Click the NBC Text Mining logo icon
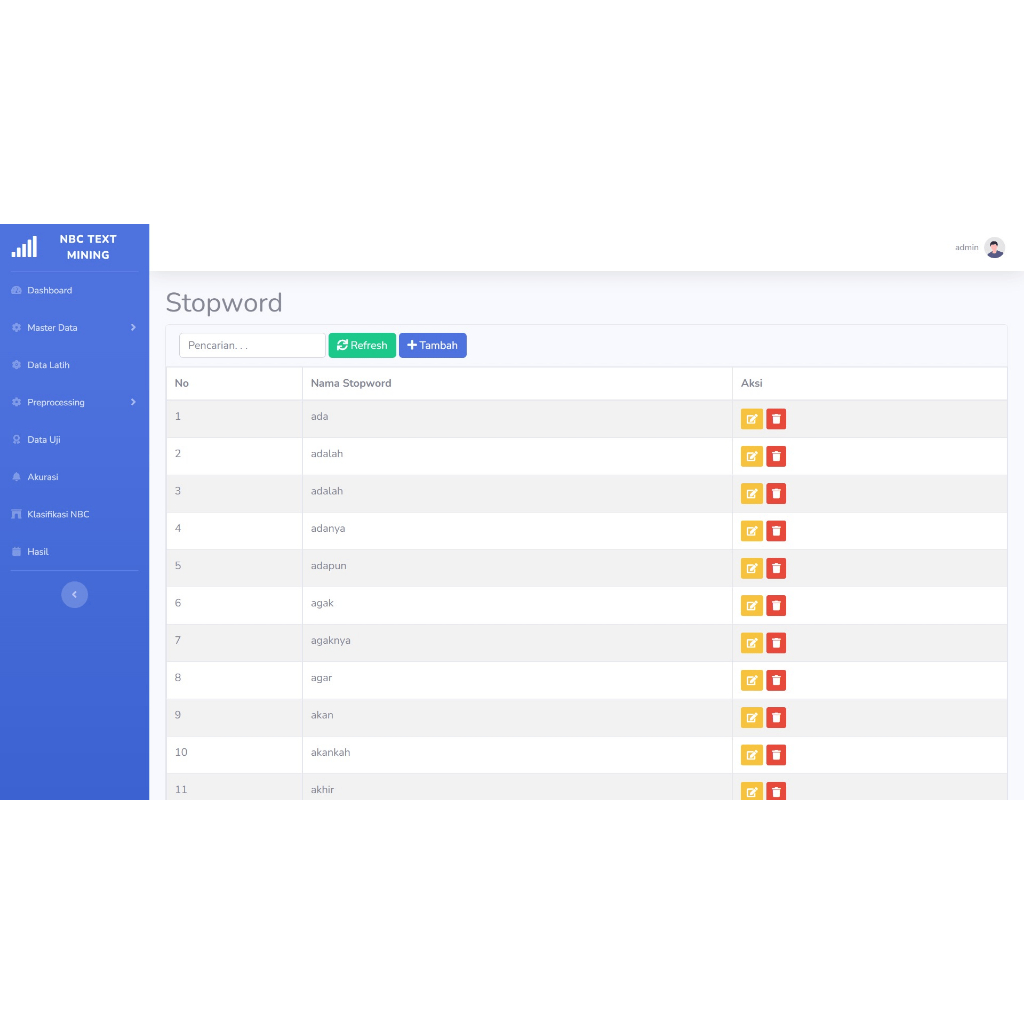This screenshot has width=1024, height=1024. [24, 247]
